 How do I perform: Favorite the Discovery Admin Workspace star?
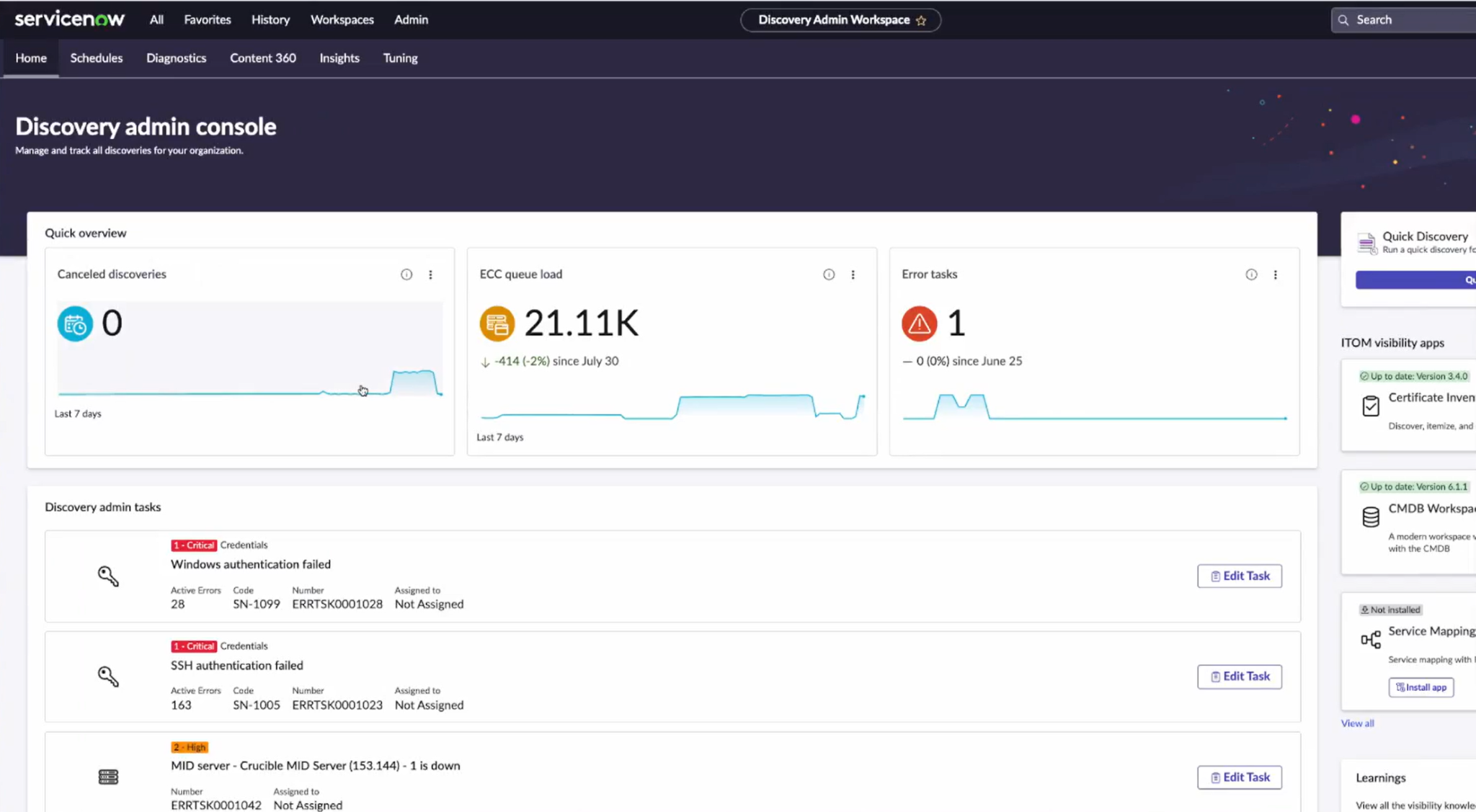point(921,20)
